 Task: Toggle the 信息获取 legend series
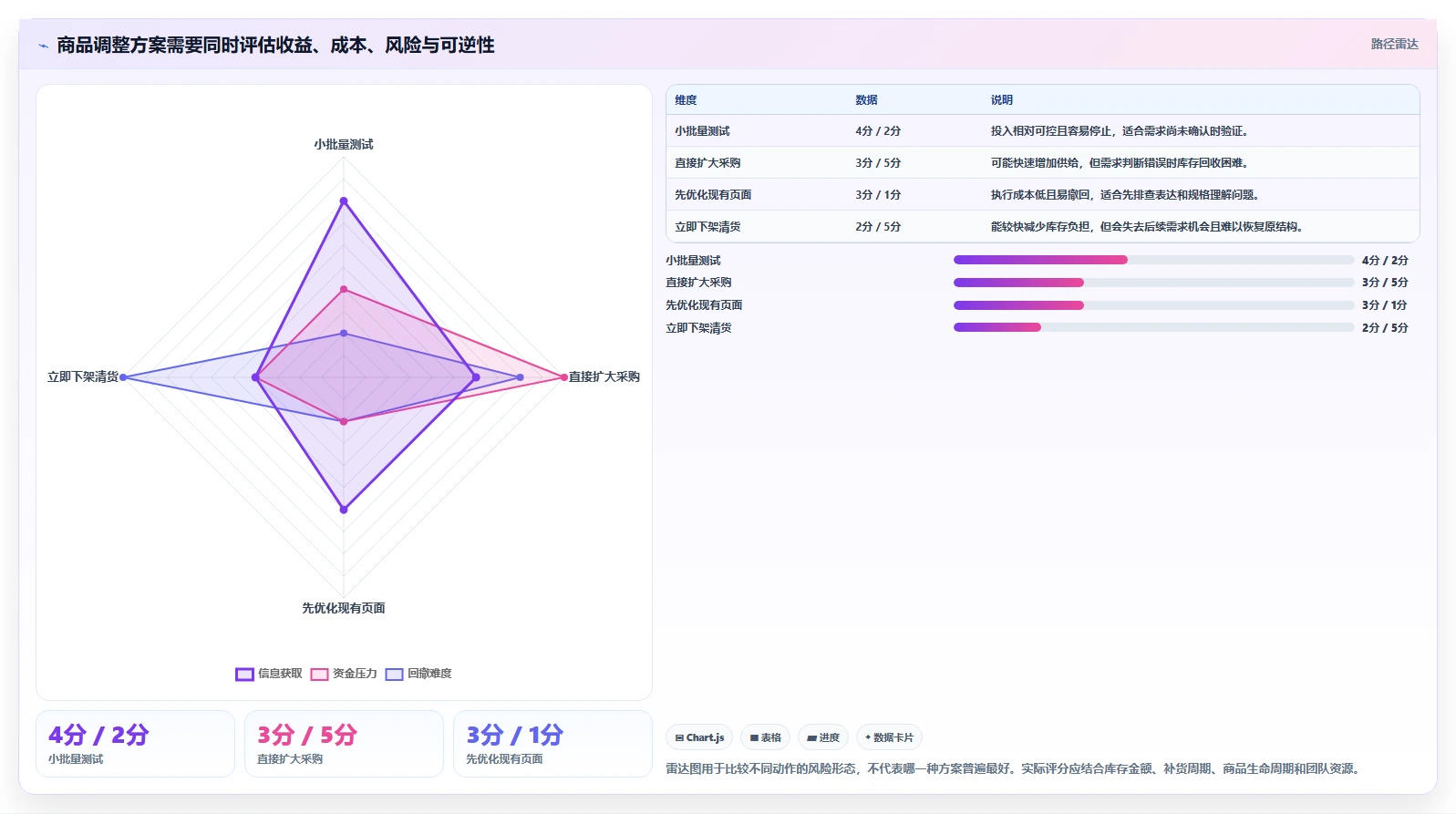(269, 674)
